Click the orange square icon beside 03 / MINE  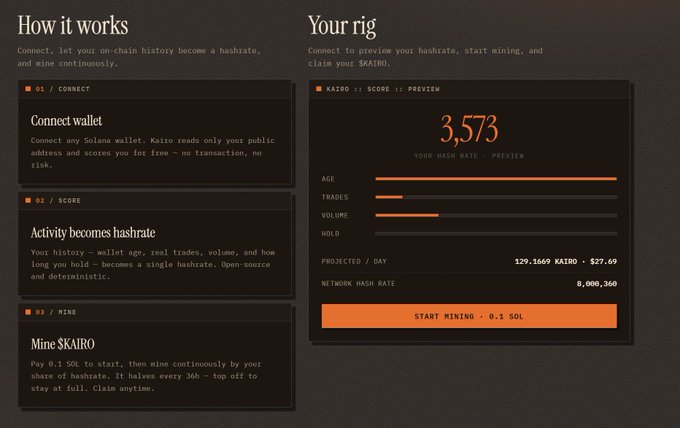click(x=28, y=312)
